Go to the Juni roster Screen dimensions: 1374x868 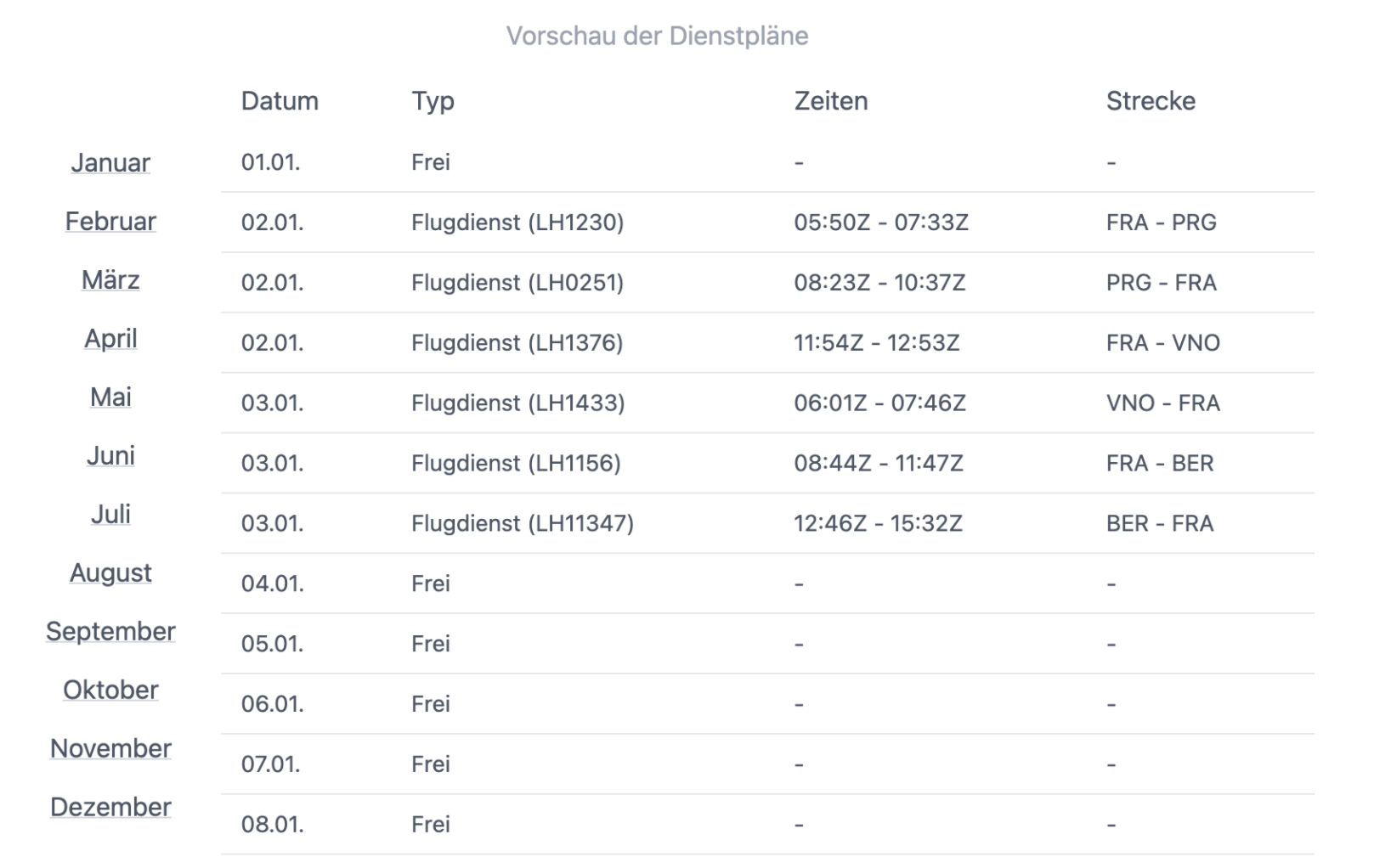click(x=110, y=455)
